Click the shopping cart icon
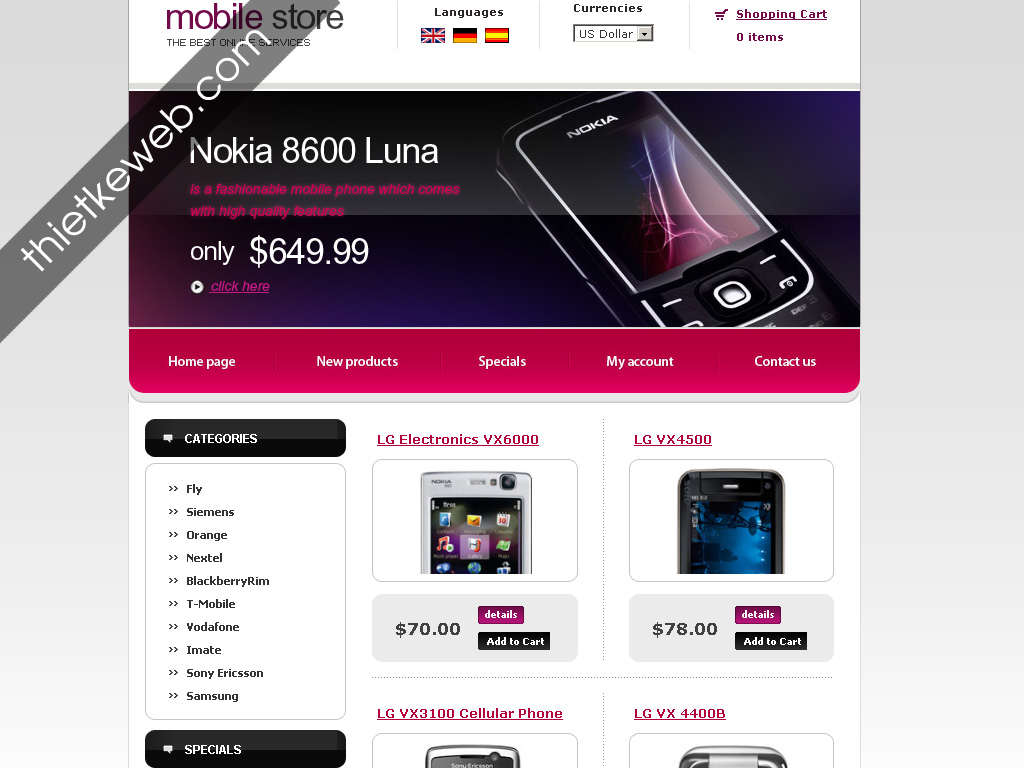Image resolution: width=1024 pixels, height=768 pixels. [721, 14]
